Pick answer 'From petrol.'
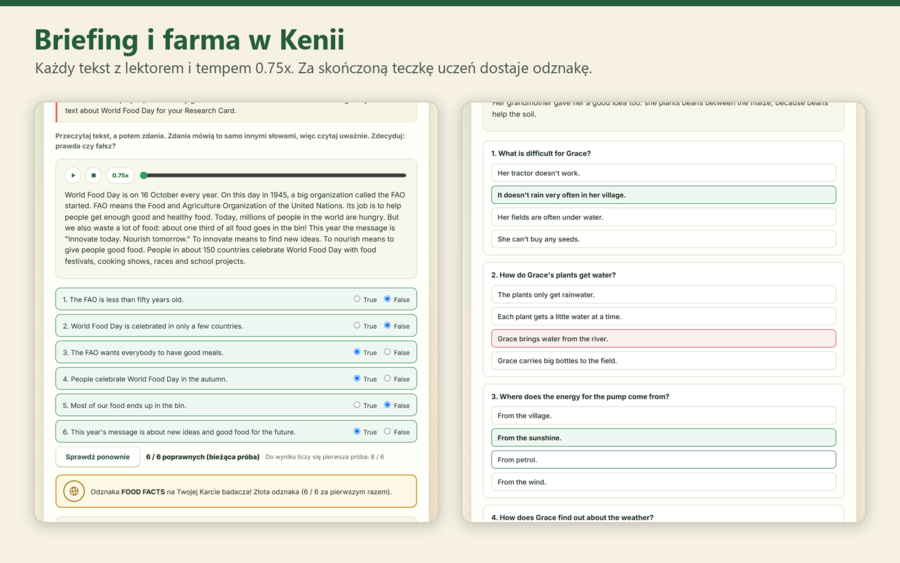The width and height of the screenshot is (900, 563). pos(663,460)
